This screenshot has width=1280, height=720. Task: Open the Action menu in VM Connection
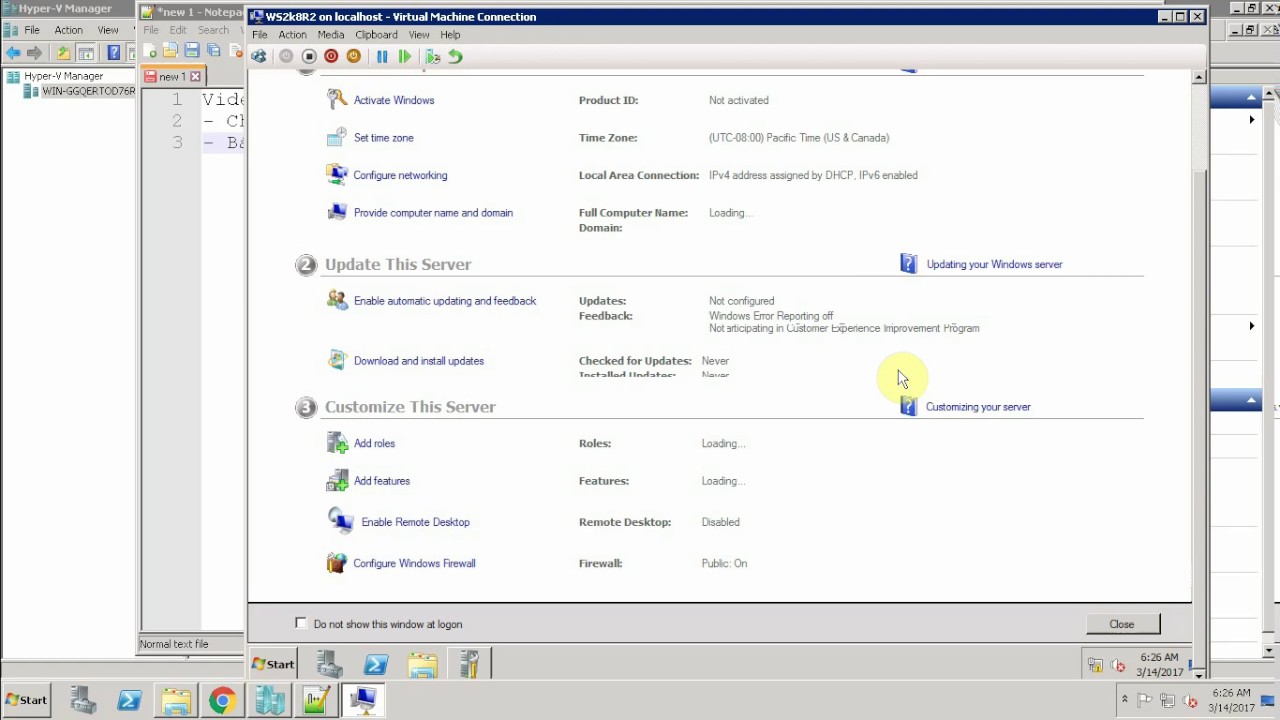tap(292, 35)
